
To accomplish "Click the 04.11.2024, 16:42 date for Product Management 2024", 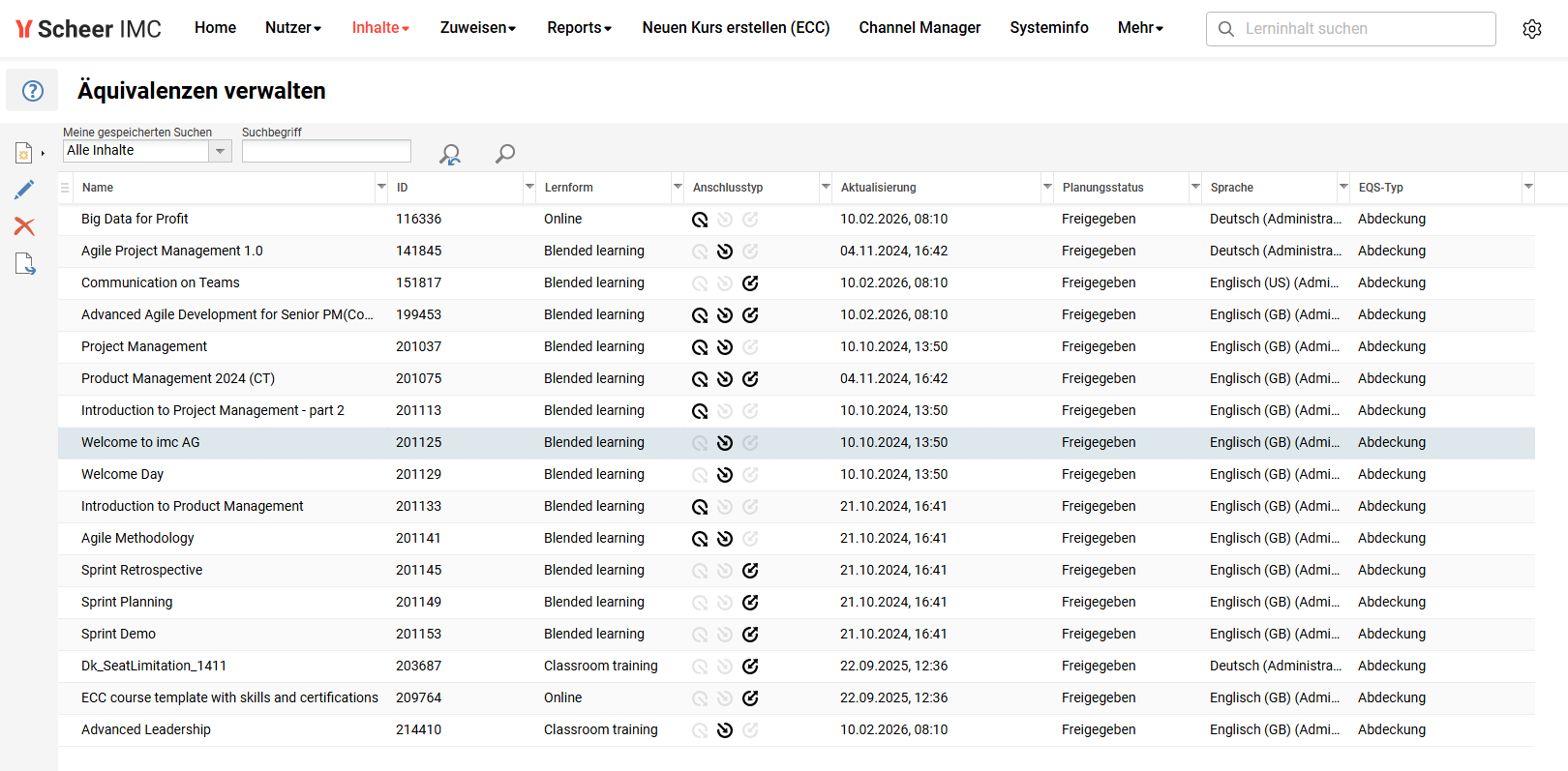I will click(x=893, y=378).
